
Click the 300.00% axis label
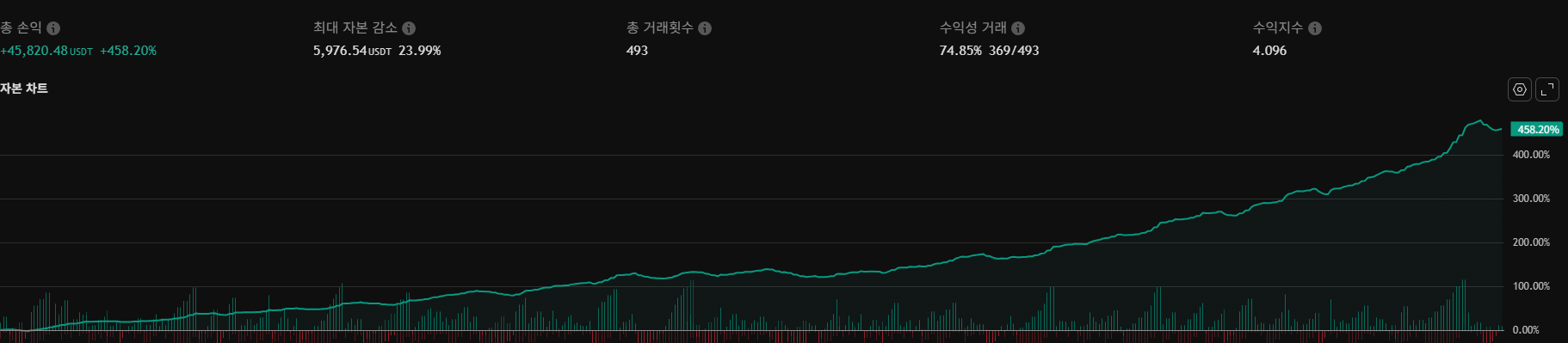click(x=1531, y=199)
